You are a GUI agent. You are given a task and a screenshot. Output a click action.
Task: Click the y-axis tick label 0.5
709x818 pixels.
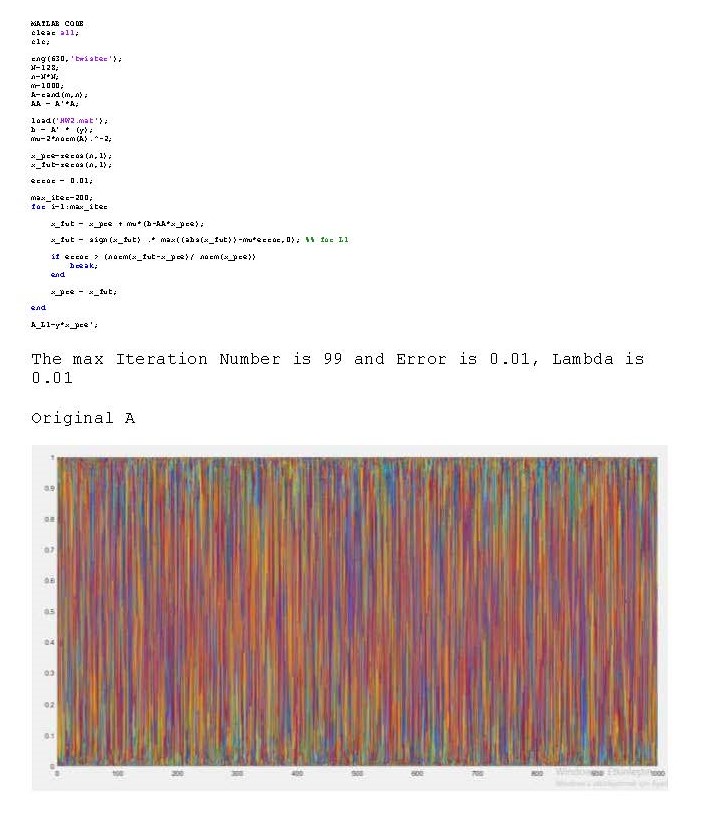(49, 611)
